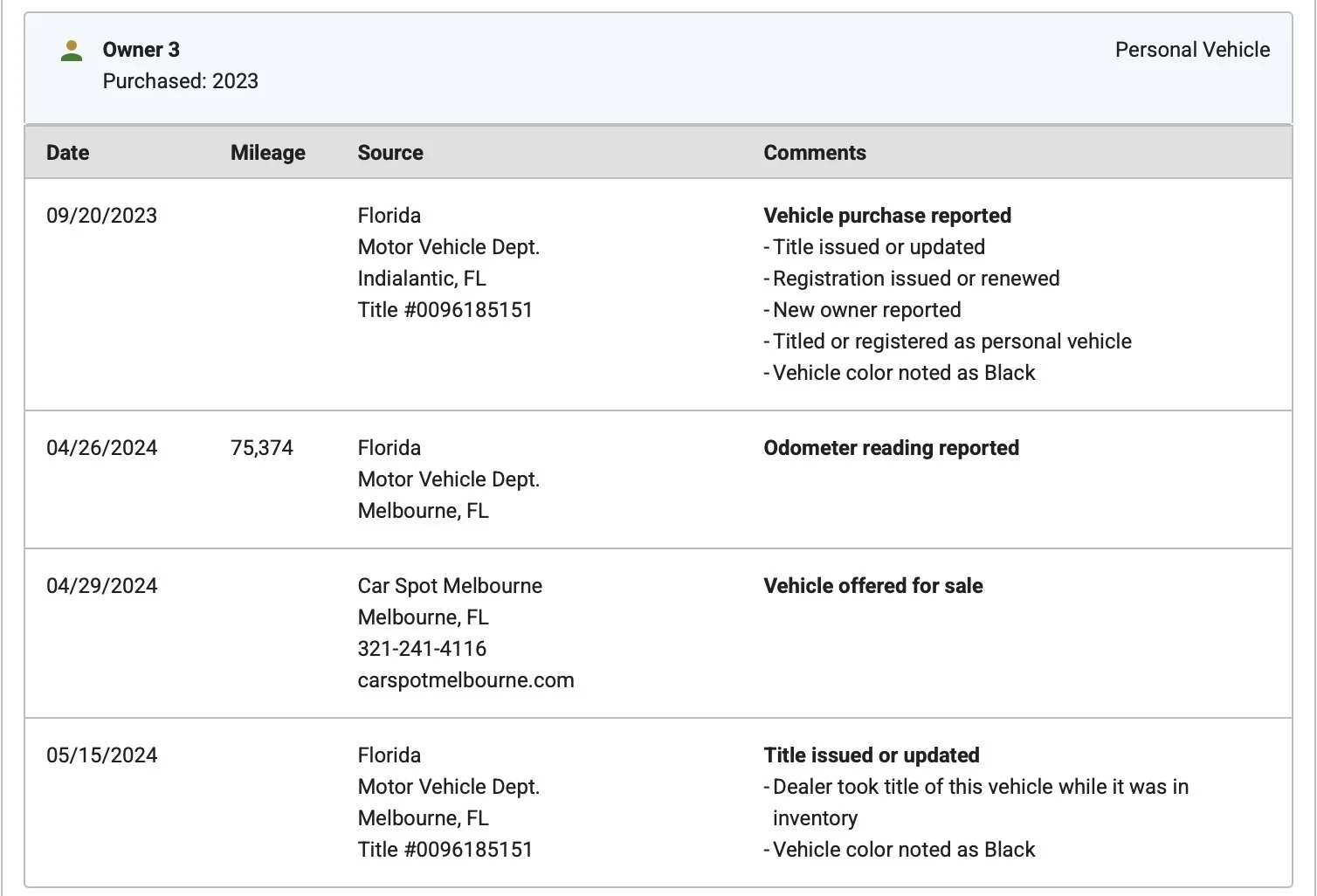The height and width of the screenshot is (896, 1317).
Task: Select the 09/20/2023 date entry
Action: point(101,216)
